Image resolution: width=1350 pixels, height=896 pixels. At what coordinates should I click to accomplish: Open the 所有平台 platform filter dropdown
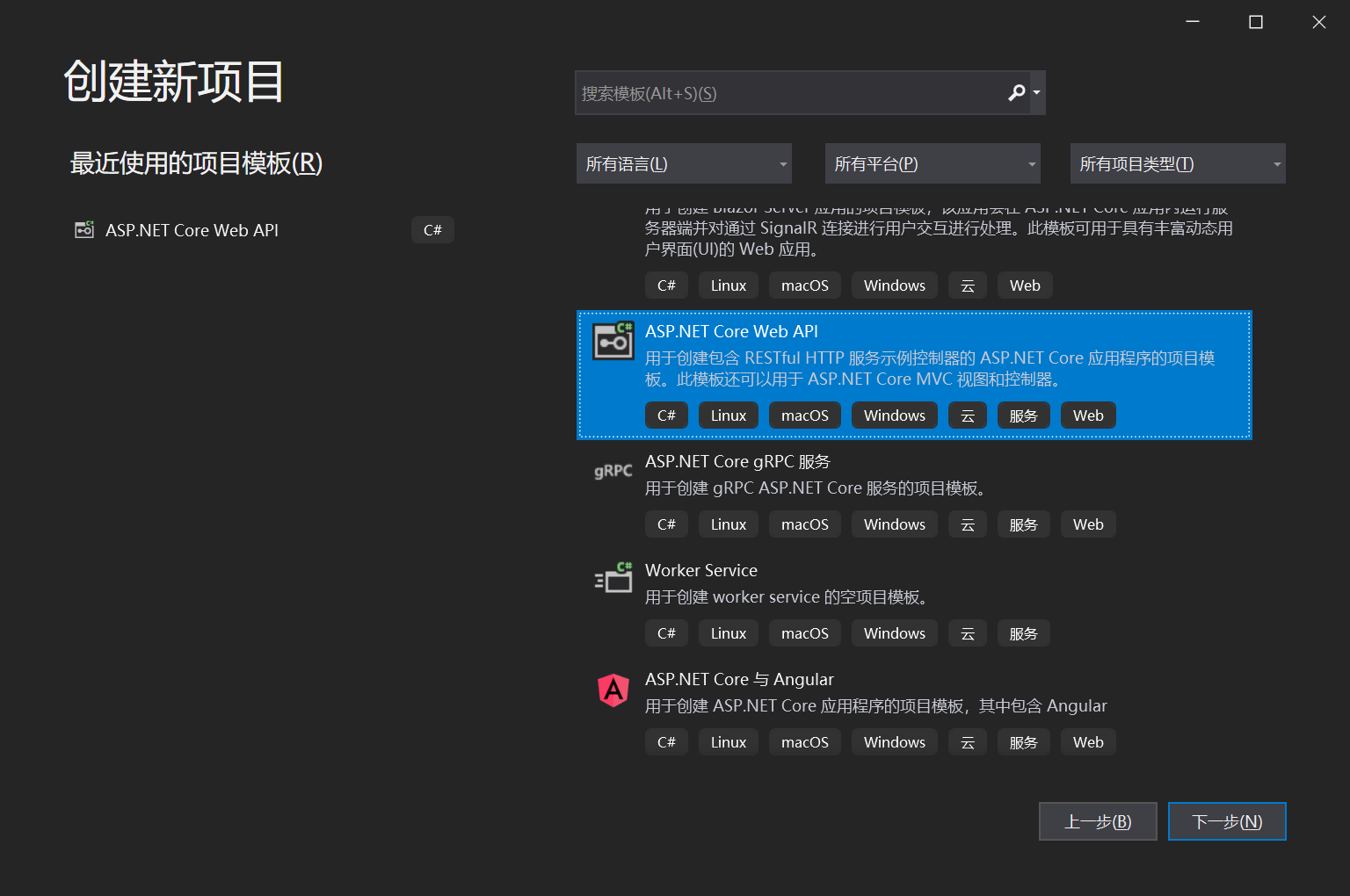pyautogui.click(x=933, y=163)
